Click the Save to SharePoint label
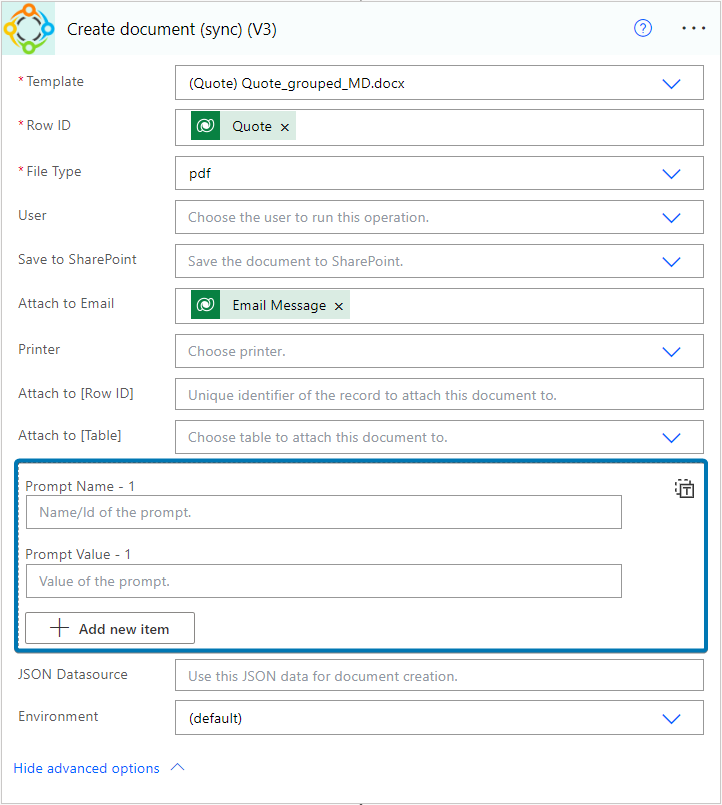The height and width of the screenshot is (805, 722). pos(78,259)
